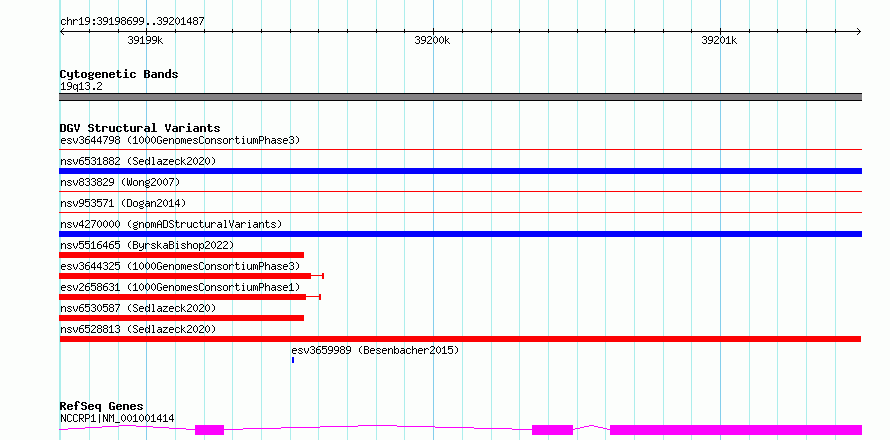
Task: Select the 19q13.2 band label
Action: coord(81,87)
